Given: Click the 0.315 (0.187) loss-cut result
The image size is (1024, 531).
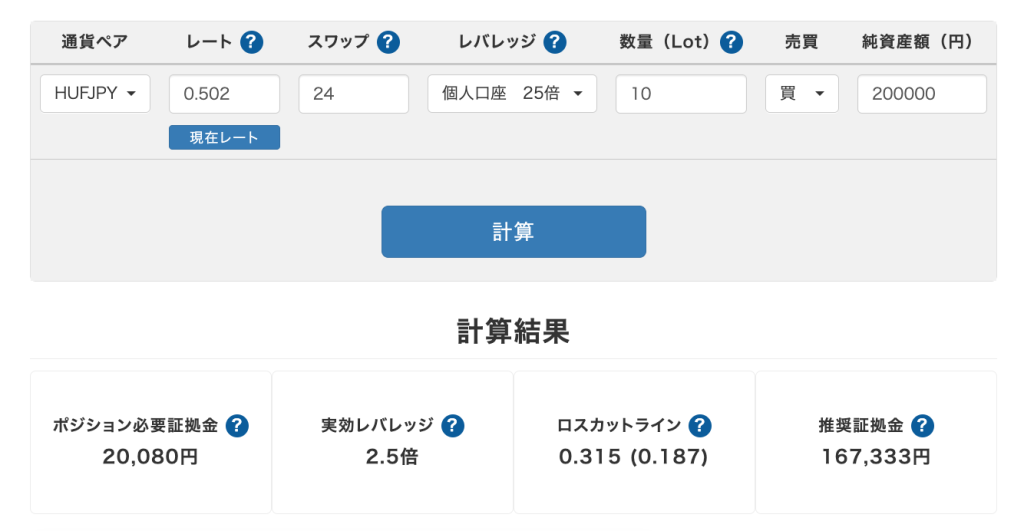Looking at the screenshot, I should pyautogui.click(x=633, y=457).
